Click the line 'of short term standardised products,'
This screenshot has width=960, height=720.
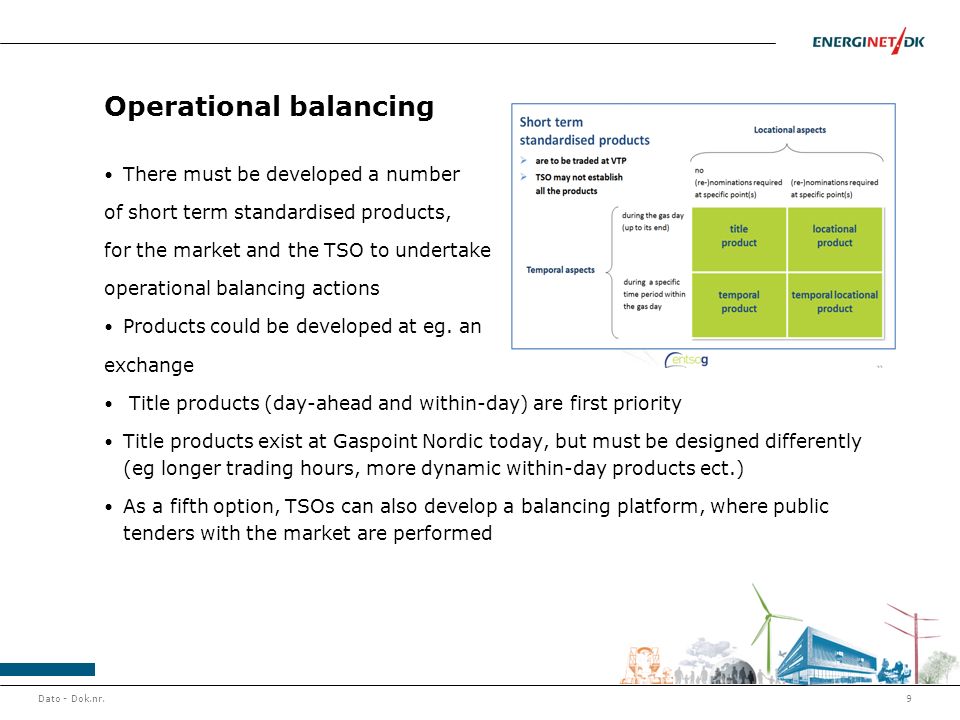(277, 212)
